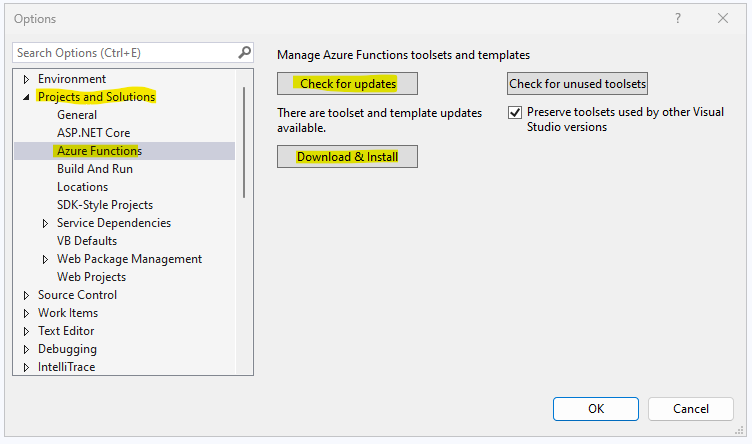Select Service Dependencies tree item
This screenshot has width=752, height=444.
click(114, 223)
